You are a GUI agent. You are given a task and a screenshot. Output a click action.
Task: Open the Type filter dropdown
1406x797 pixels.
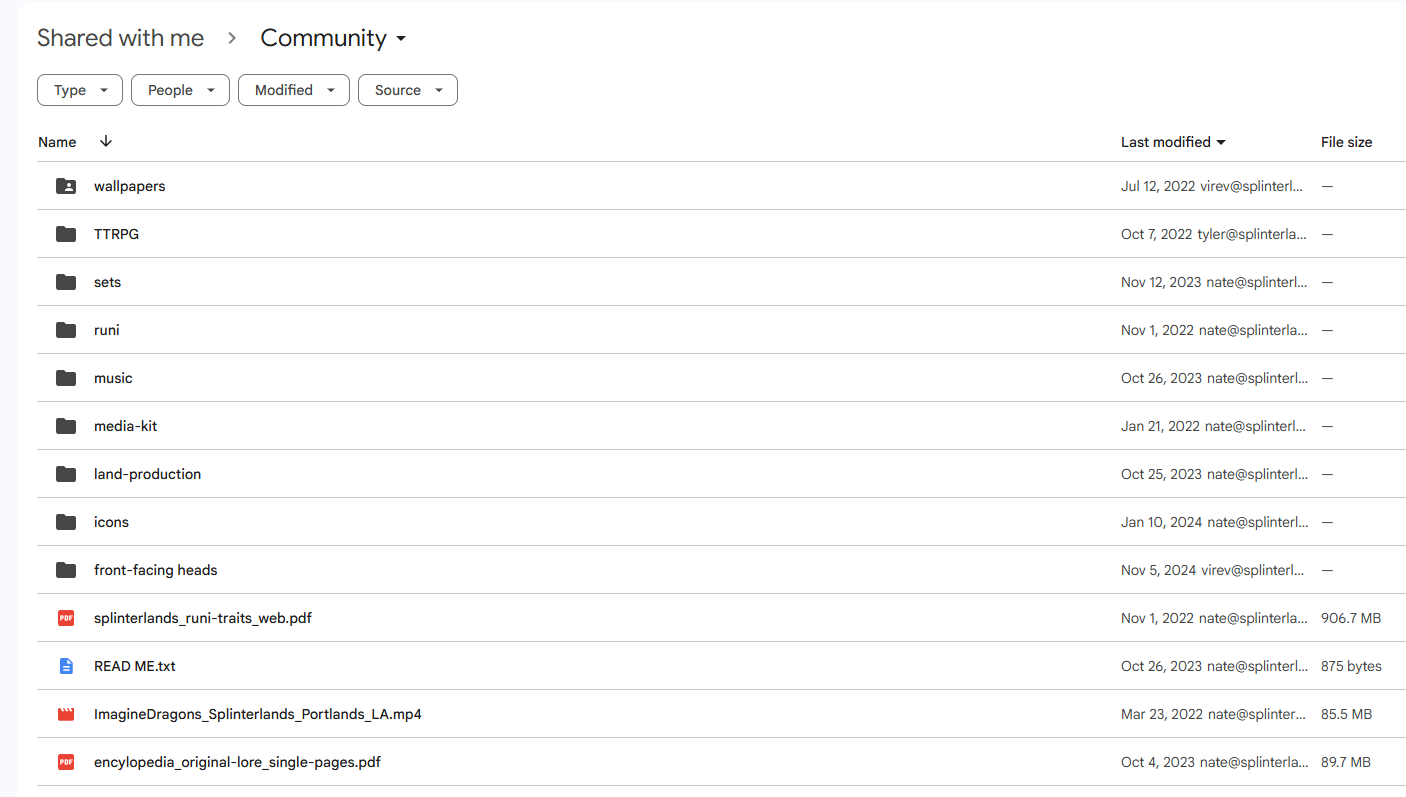80,90
